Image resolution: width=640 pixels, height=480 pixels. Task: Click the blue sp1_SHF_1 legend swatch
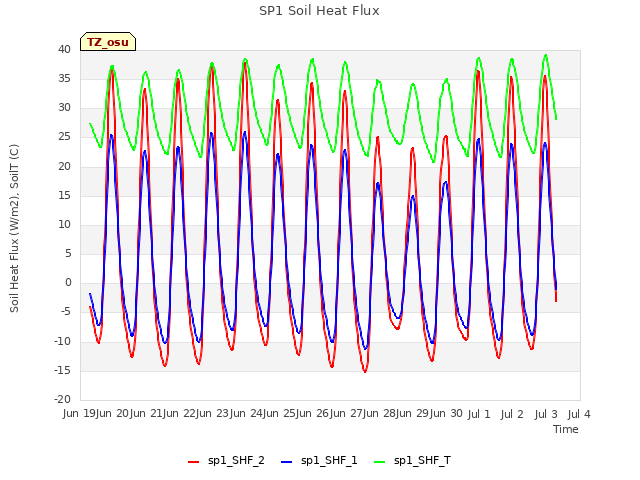coord(287,462)
